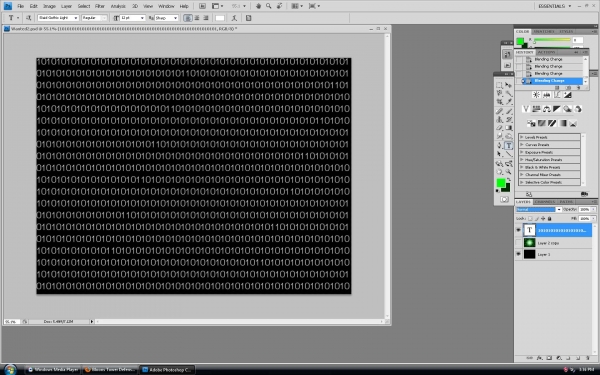Image resolution: width=600 pixels, height=375 pixels.
Task: Delete layer with trash icon
Action: click(588, 358)
